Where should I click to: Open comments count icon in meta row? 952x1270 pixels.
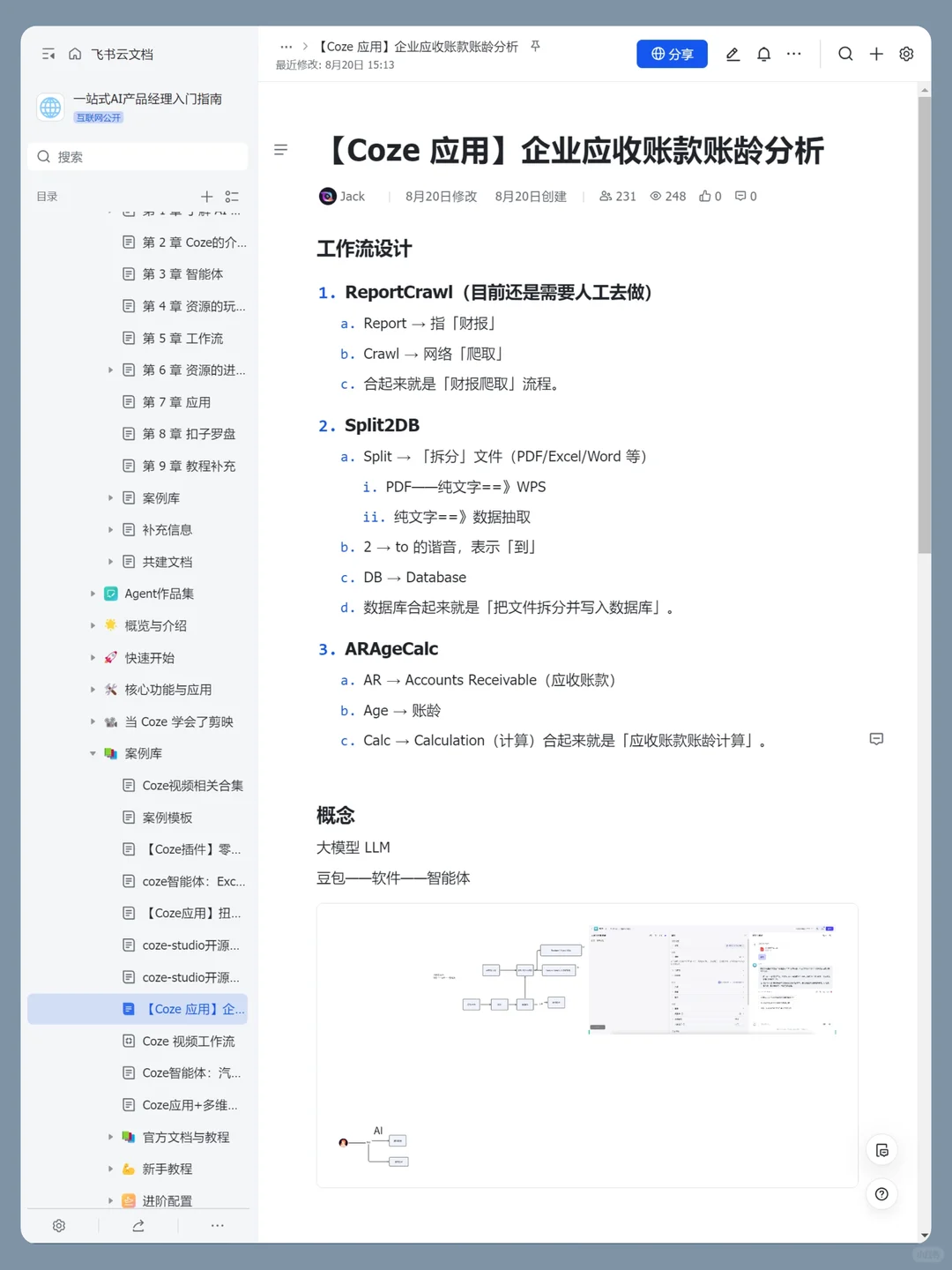coord(740,196)
